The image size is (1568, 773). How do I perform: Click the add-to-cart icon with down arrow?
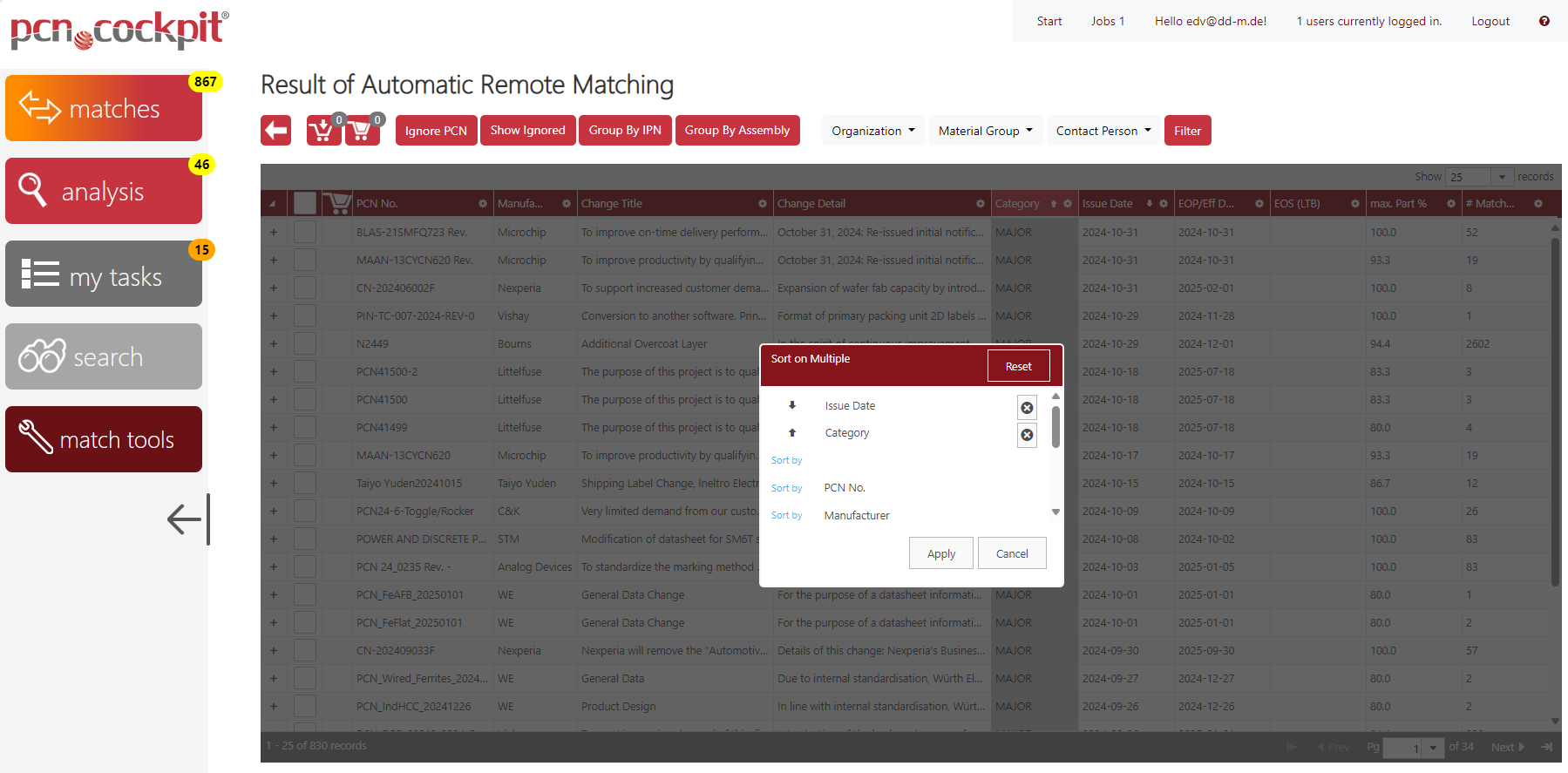[322, 131]
